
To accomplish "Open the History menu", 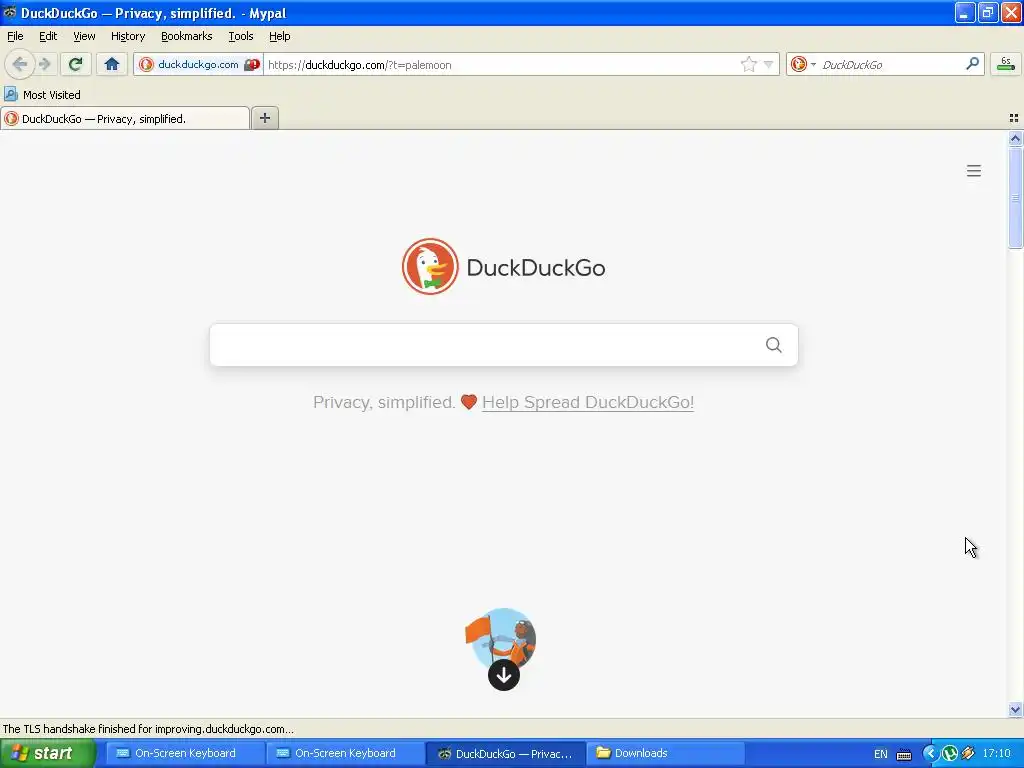I will 127,36.
